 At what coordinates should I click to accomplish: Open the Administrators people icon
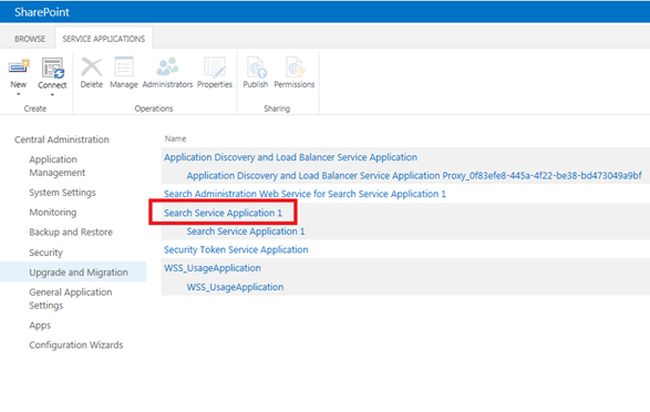click(167, 66)
